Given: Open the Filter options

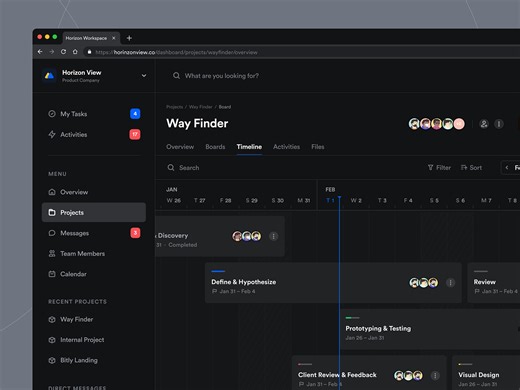Looking at the screenshot, I should [x=439, y=168].
